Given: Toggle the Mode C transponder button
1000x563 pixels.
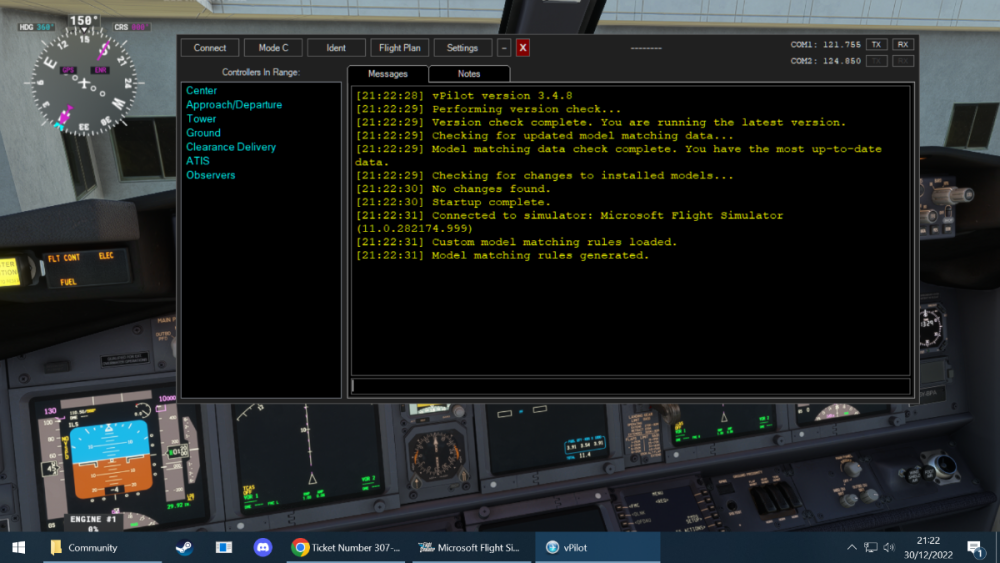Looking at the screenshot, I should pos(273,48).
